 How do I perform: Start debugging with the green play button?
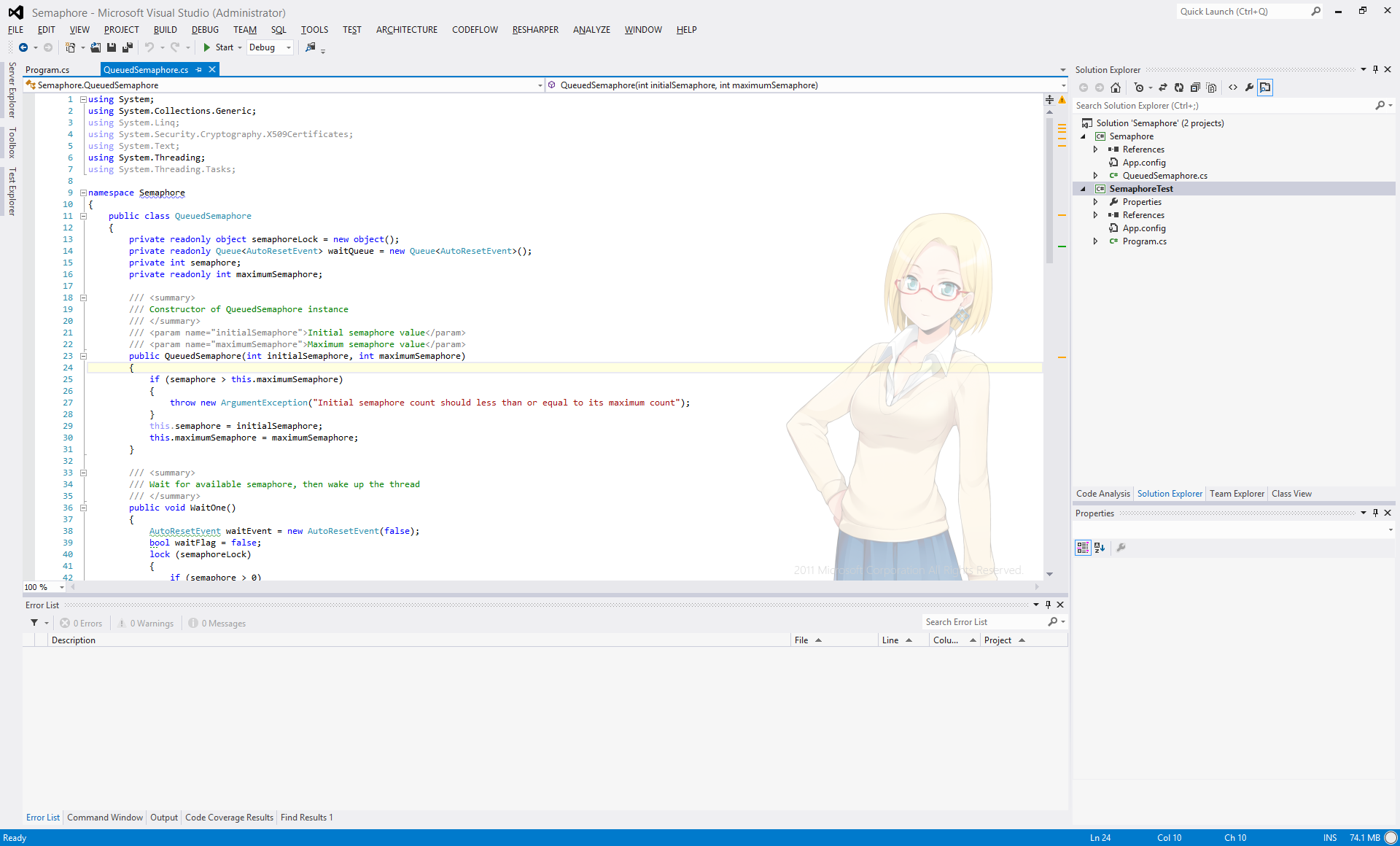[207, 47]
